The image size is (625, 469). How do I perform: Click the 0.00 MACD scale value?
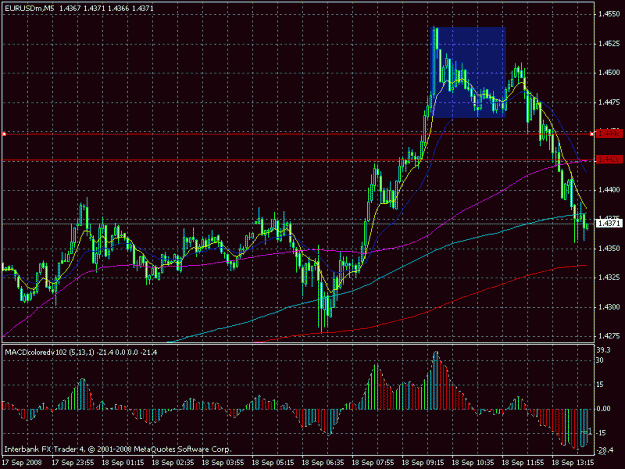(x=604, y=408)
